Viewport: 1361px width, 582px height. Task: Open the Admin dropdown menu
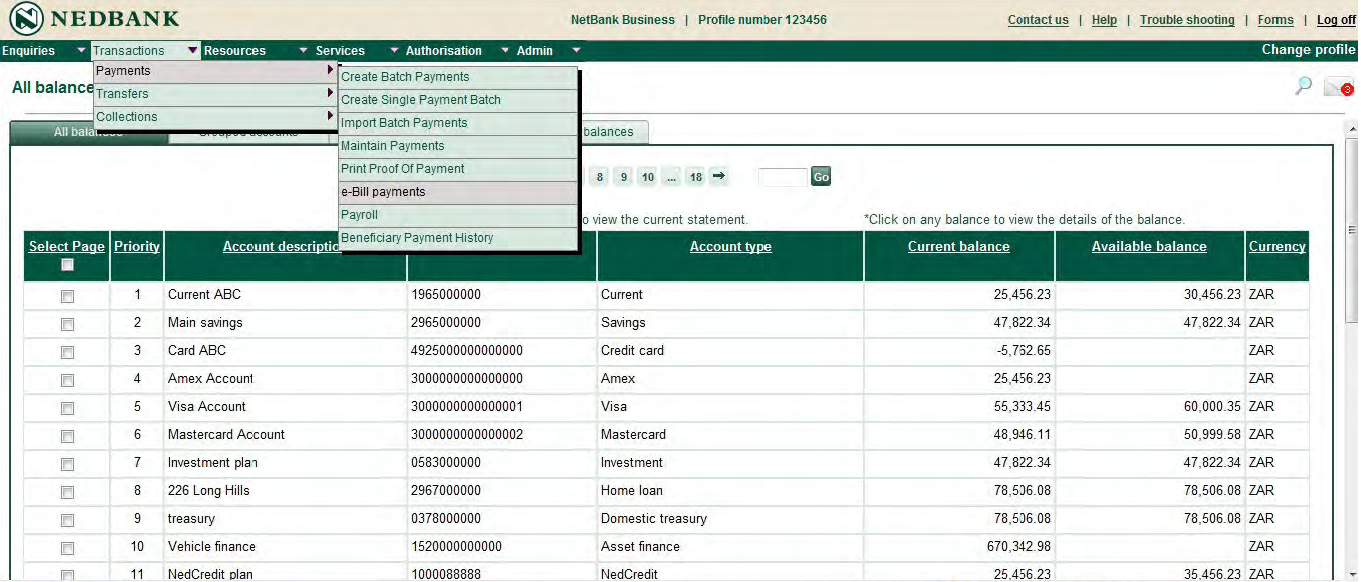tap(535, 50)
